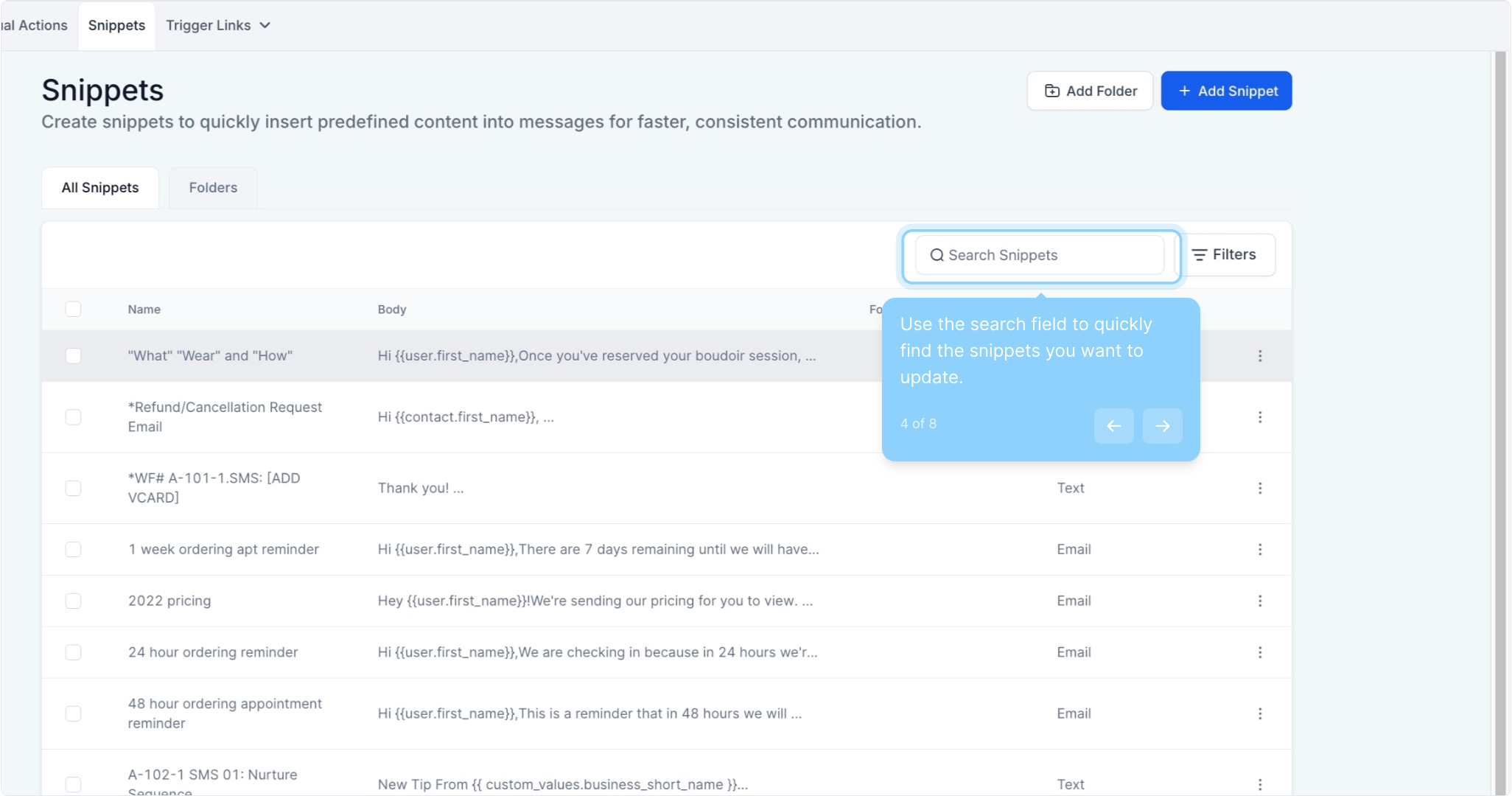Open three-dot menu for Refund/Cancellation Request Email
1512x796 pixels.
point(1260,417)
